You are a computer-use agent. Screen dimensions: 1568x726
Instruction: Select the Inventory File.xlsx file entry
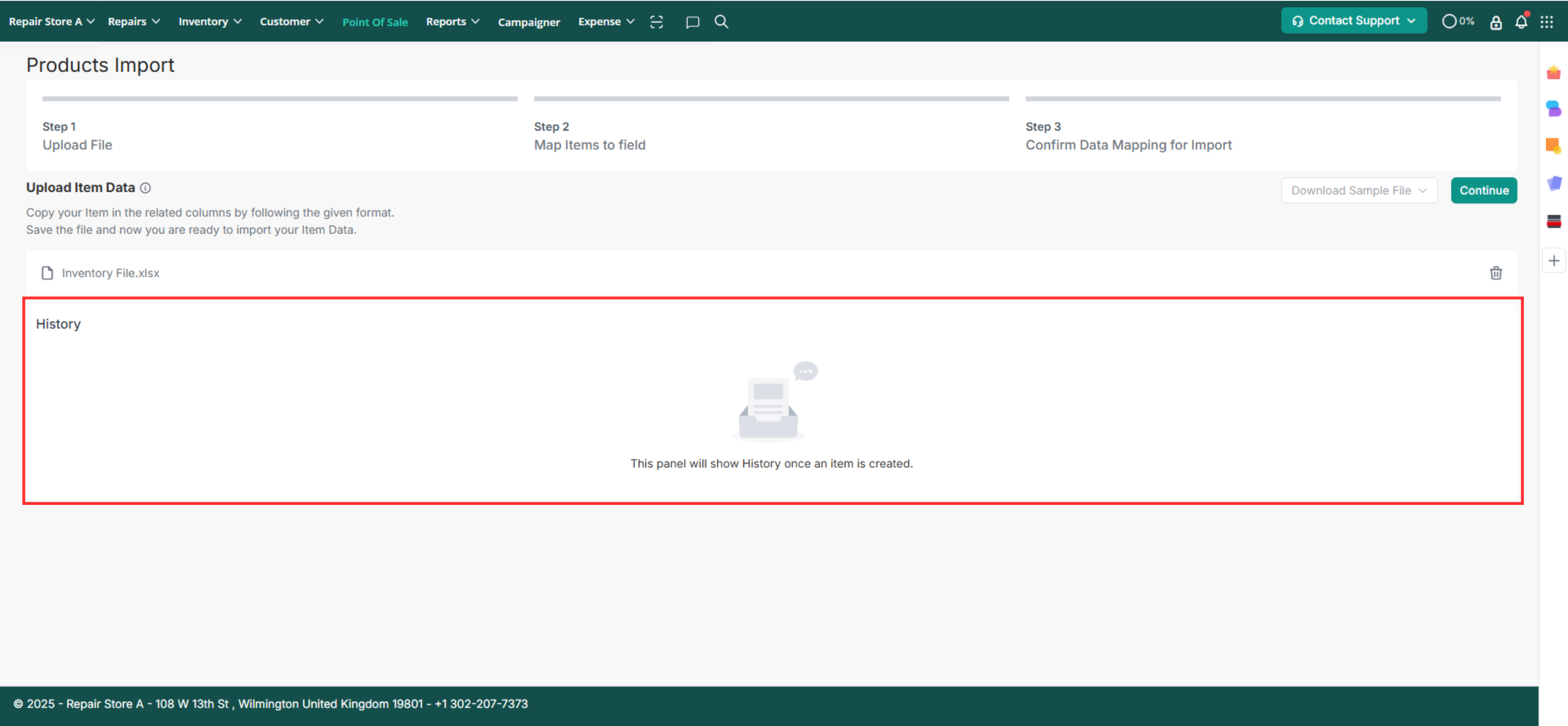110,273
